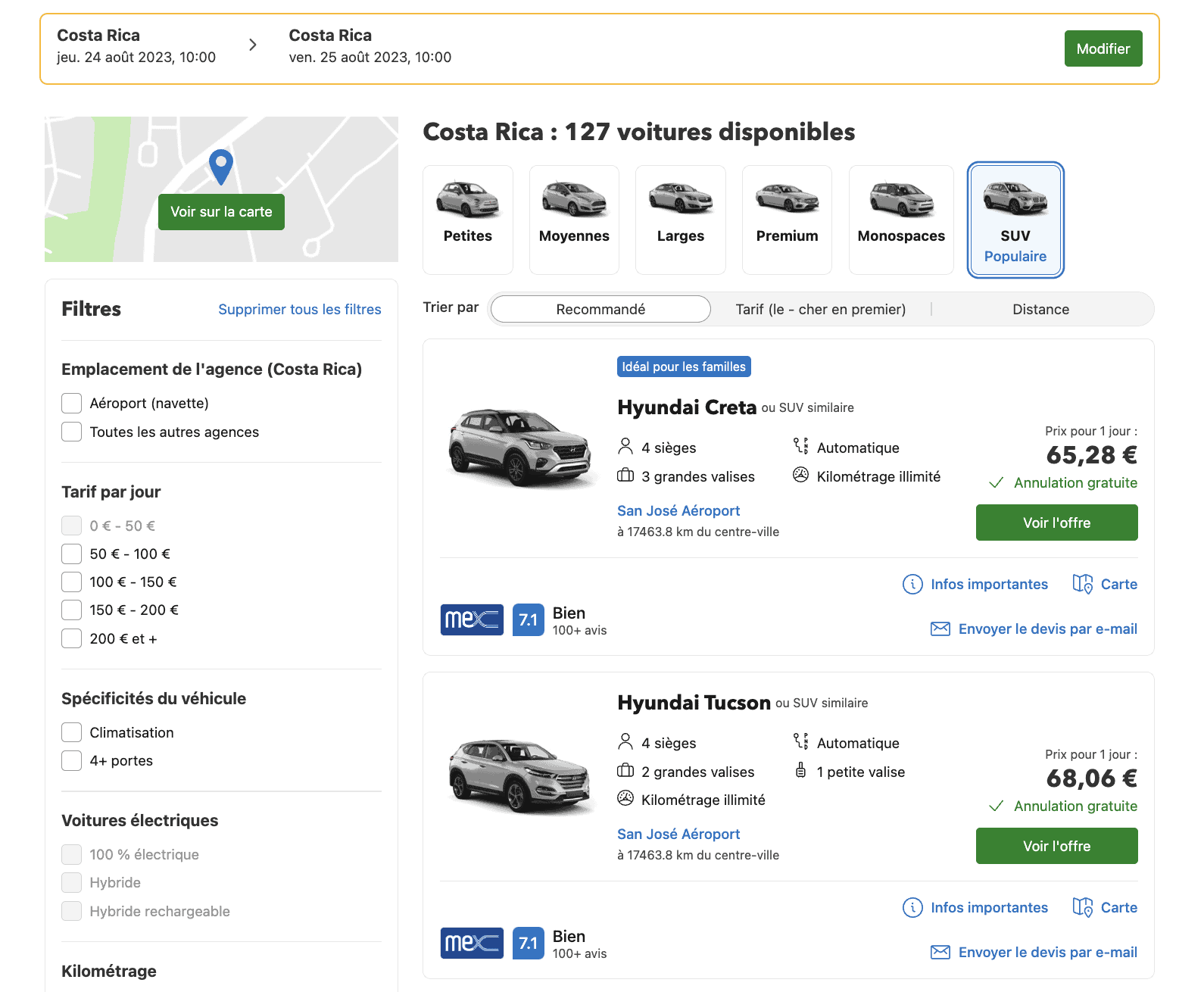Click the Carte link on Tucson card
Viewport: 1204px width, 992px height.
[1119, 907]
